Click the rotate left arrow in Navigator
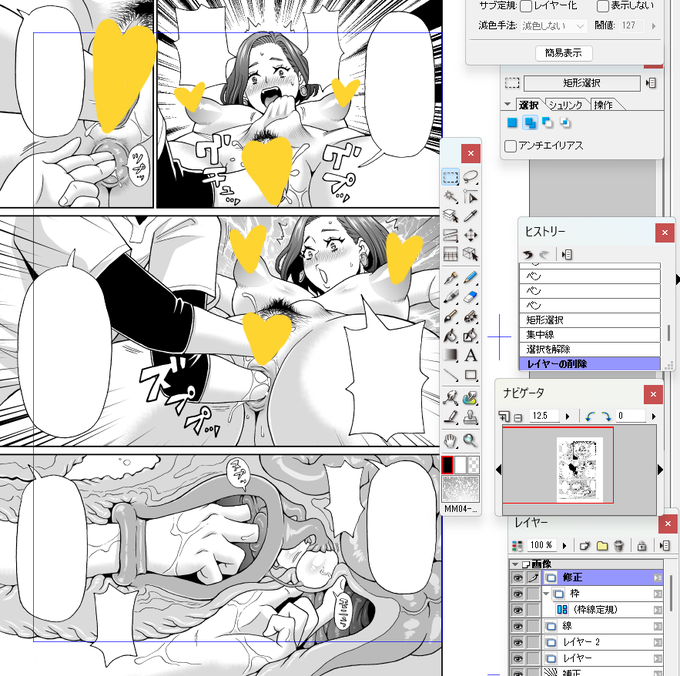The width and height of the screenshot is (680, 676). 590,417
